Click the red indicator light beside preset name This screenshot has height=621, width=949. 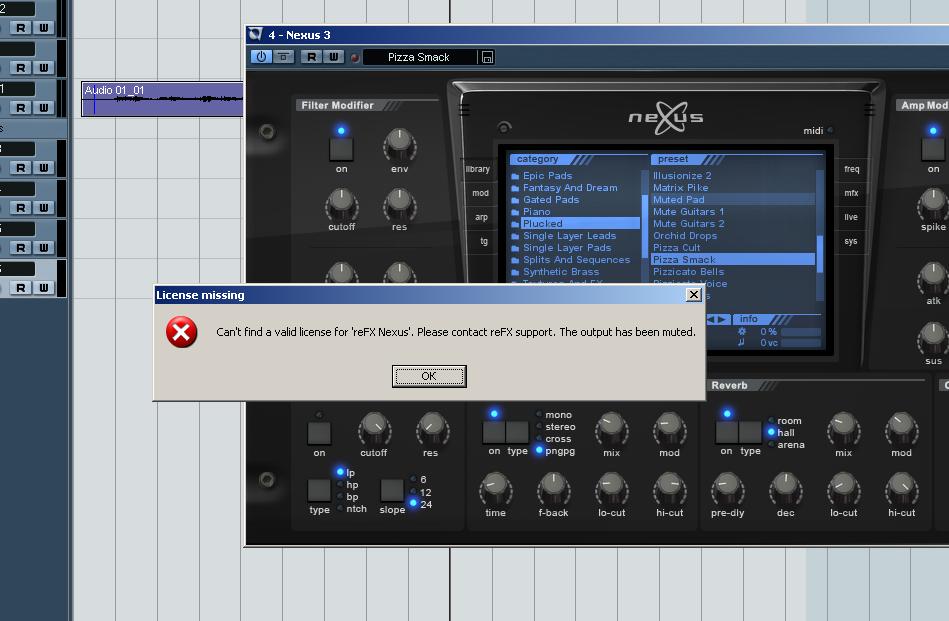[355, 58]
